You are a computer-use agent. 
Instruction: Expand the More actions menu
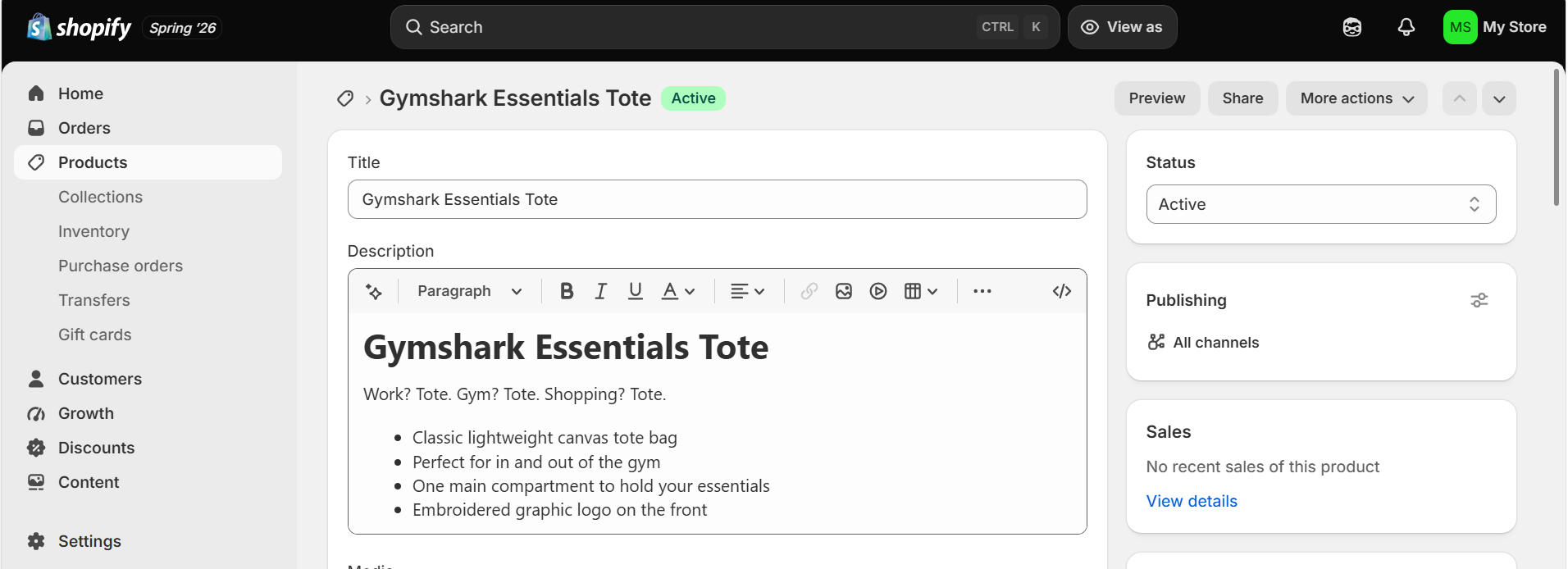(1356, 98)
